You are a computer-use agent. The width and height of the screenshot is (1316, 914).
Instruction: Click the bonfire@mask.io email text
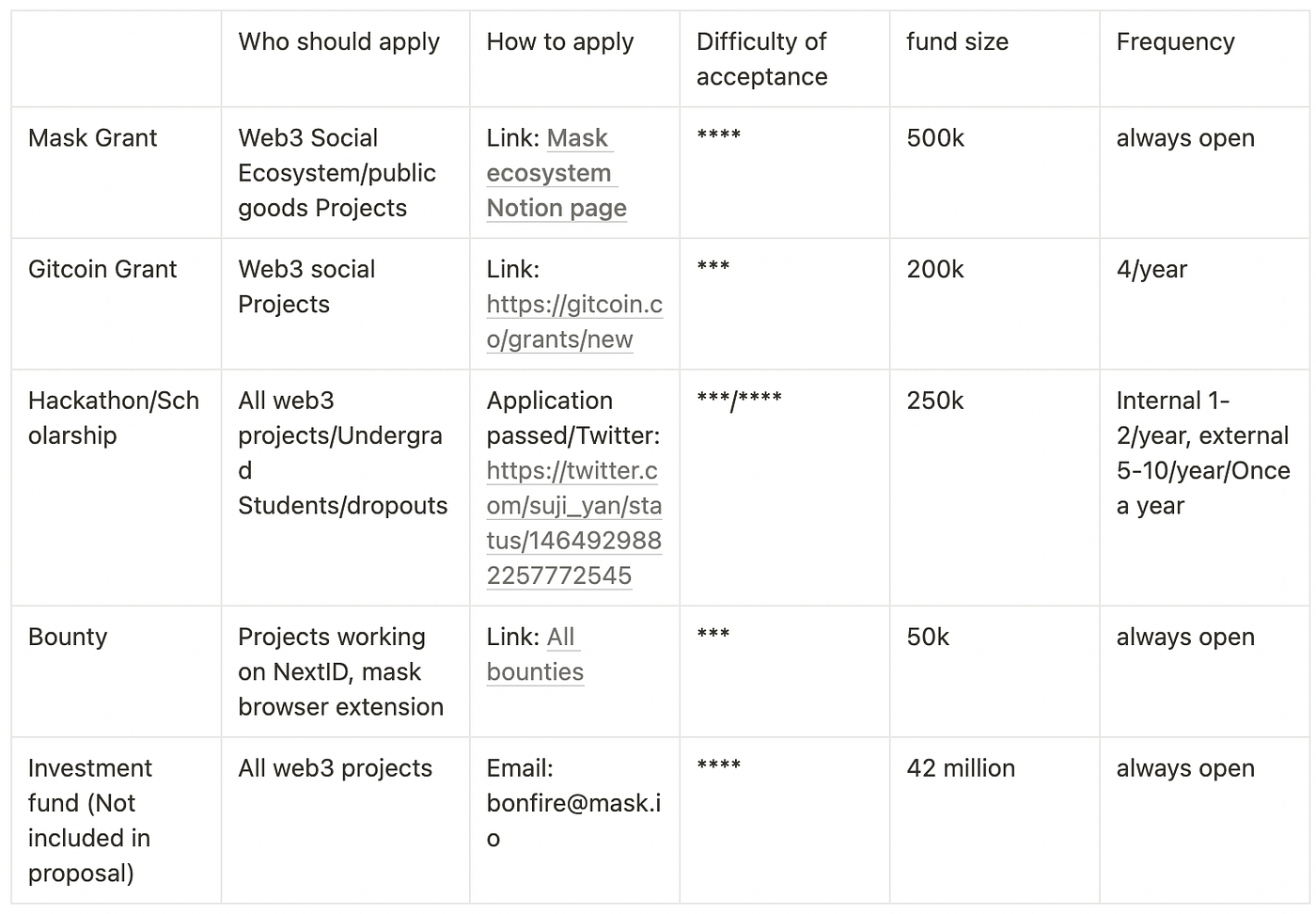pos(573,803)
